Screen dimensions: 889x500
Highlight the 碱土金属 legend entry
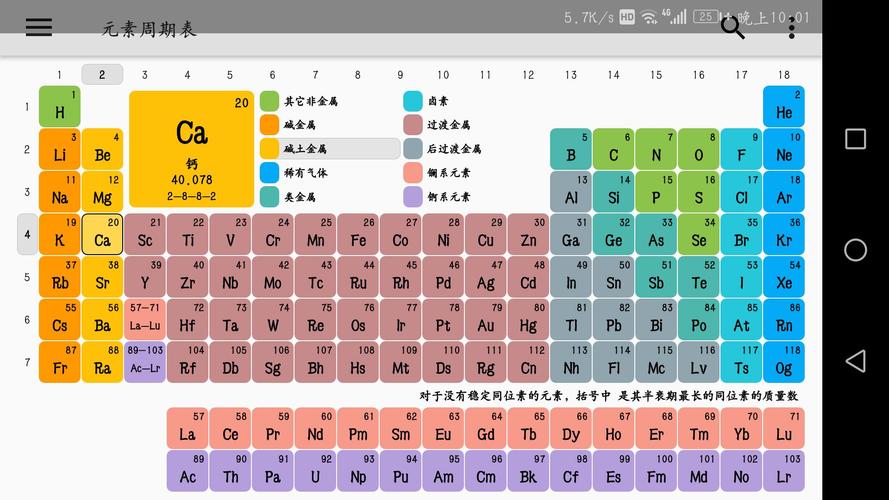click(x=330, y=149)
